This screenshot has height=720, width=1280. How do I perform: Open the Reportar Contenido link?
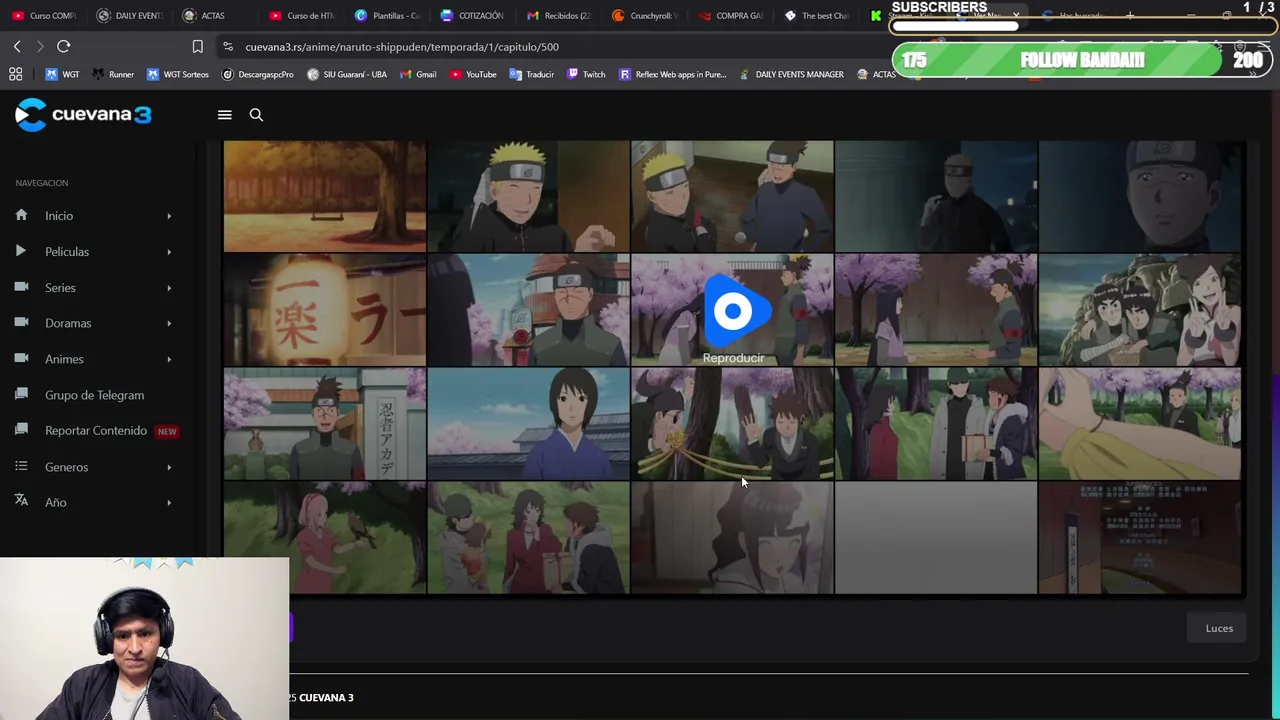(x=96, y=431)
